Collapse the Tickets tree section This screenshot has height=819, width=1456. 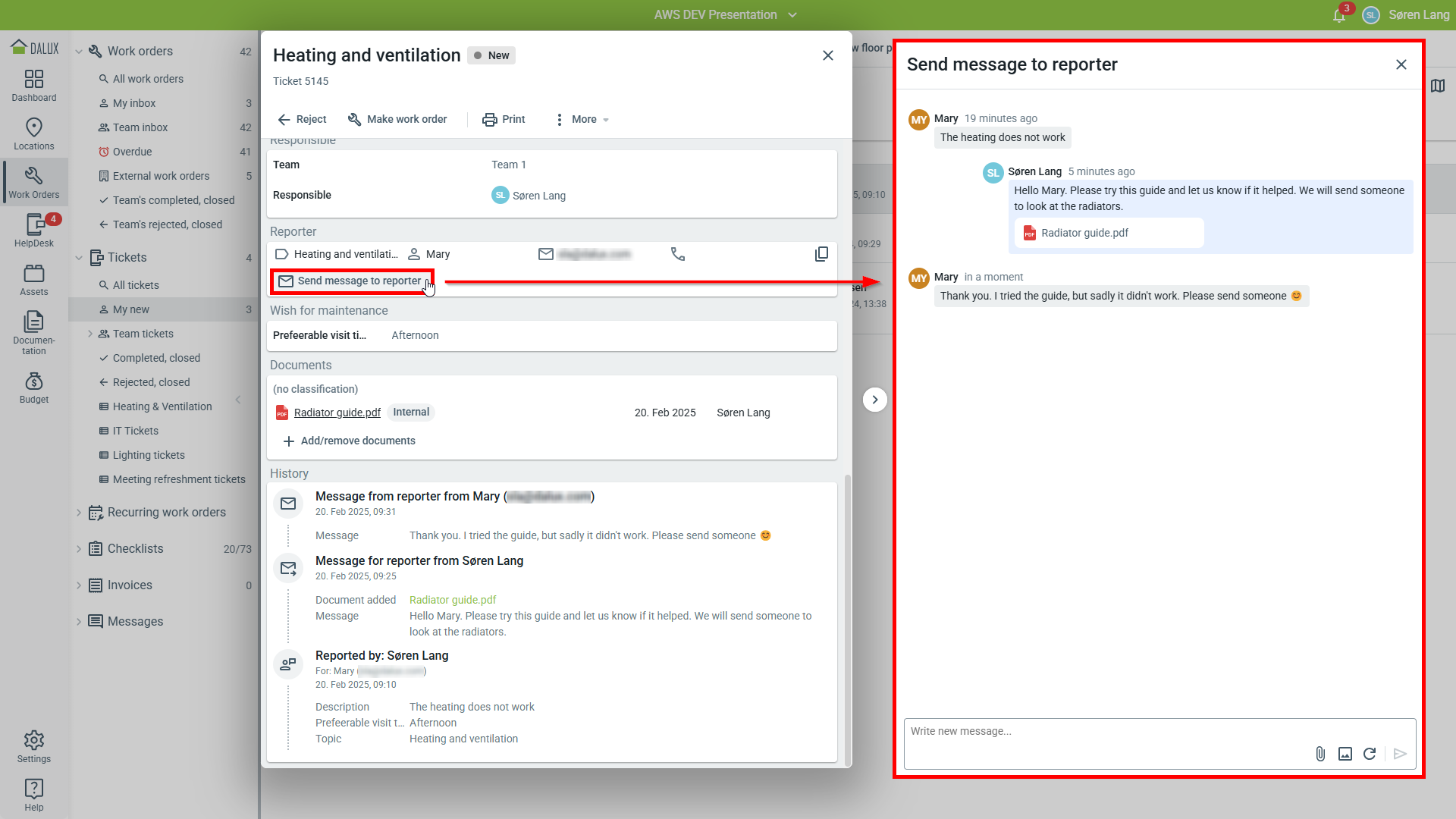[x=79, y=258]
